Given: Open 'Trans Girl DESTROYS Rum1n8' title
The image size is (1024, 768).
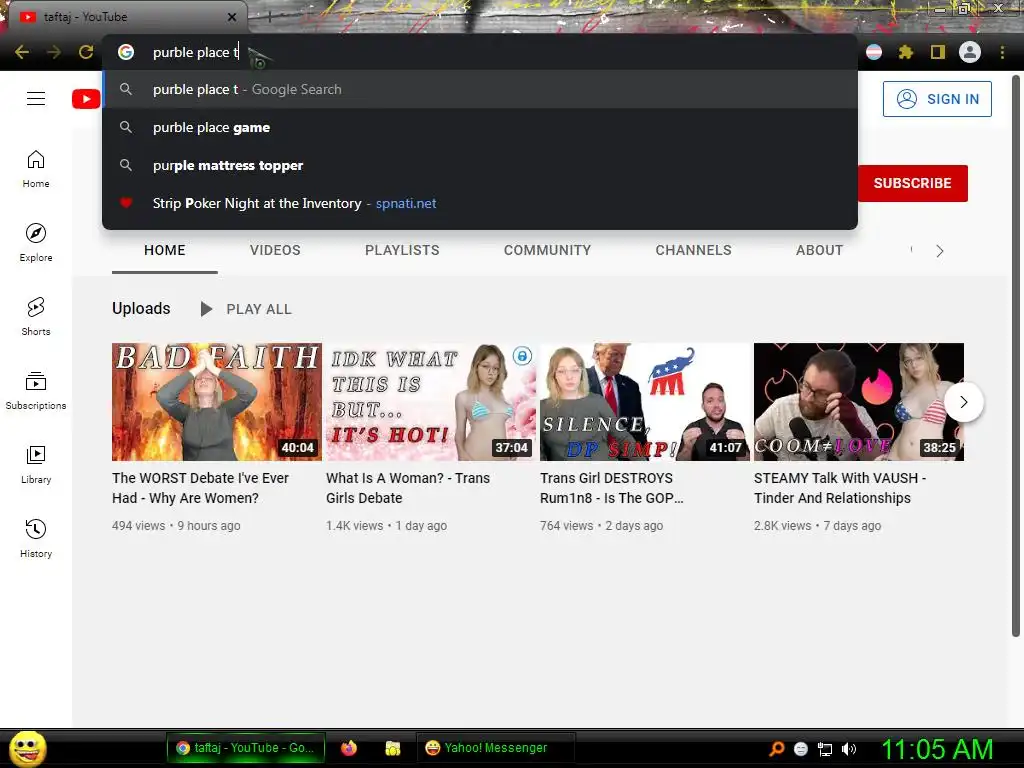Looking at the screenshot, I should coord(611,488).
